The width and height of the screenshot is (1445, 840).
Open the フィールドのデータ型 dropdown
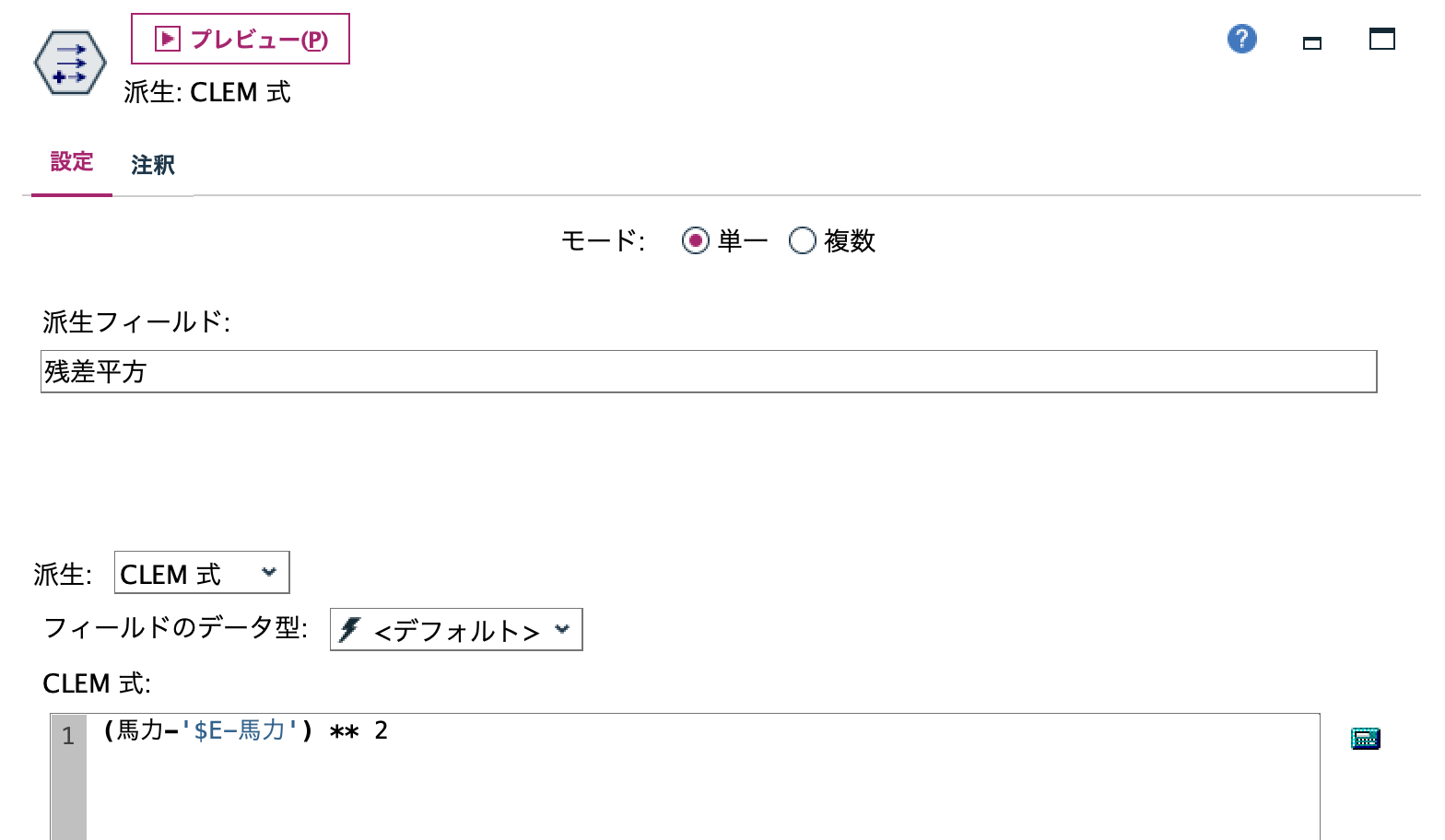(454, 629)
